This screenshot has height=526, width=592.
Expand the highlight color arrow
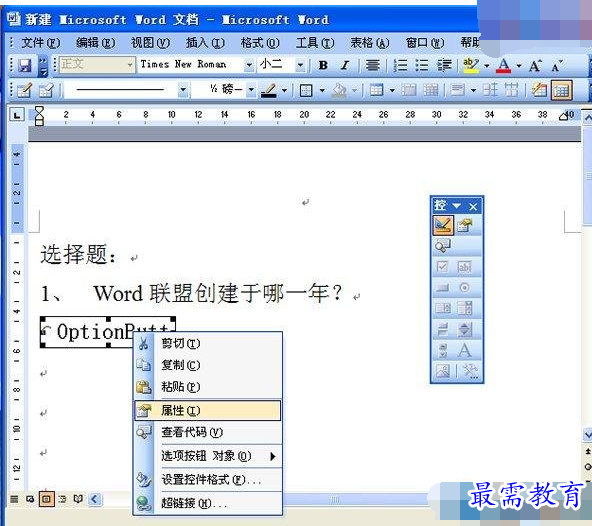[487, 66]
